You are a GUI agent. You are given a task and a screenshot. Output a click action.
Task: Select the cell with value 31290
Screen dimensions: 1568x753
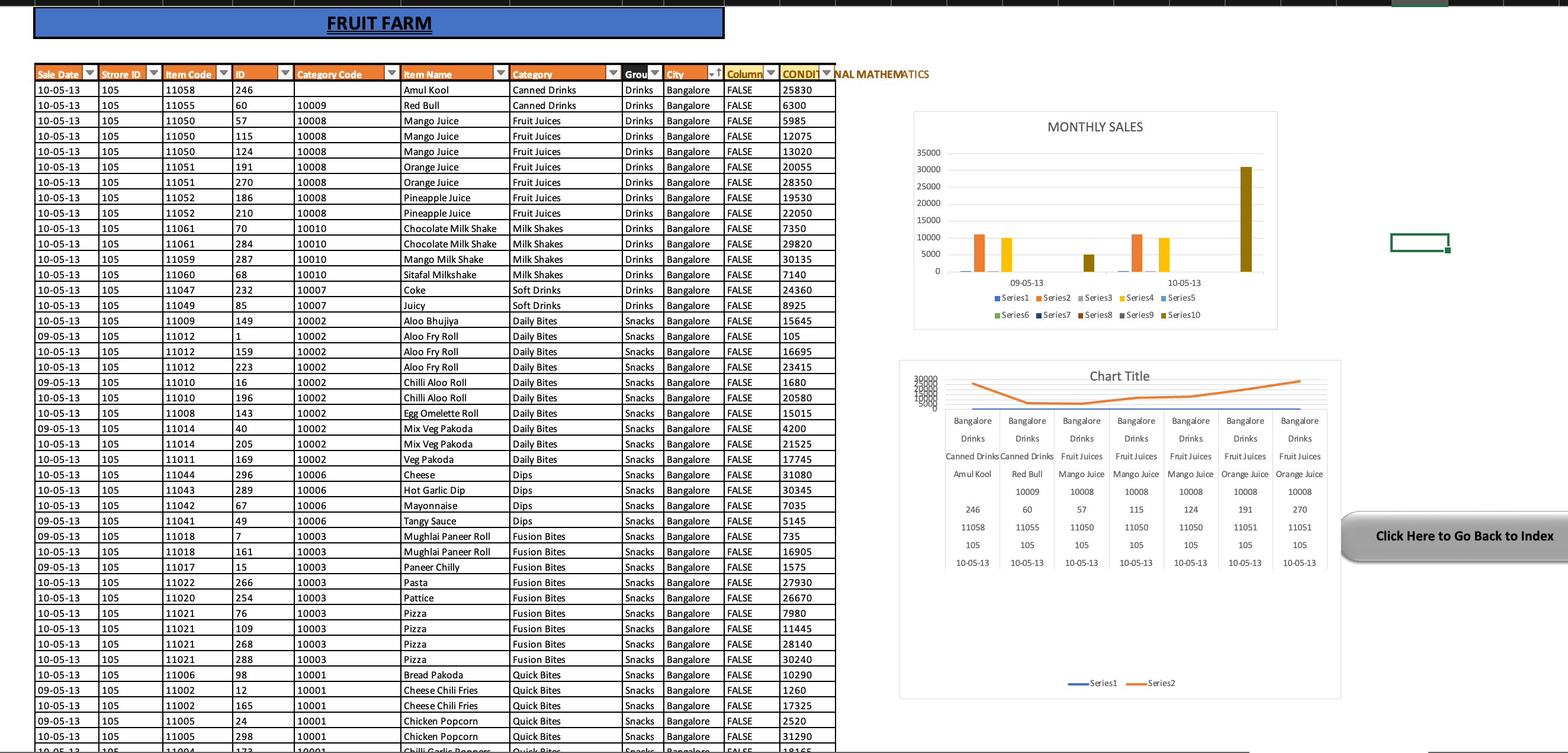pos(807,736)
